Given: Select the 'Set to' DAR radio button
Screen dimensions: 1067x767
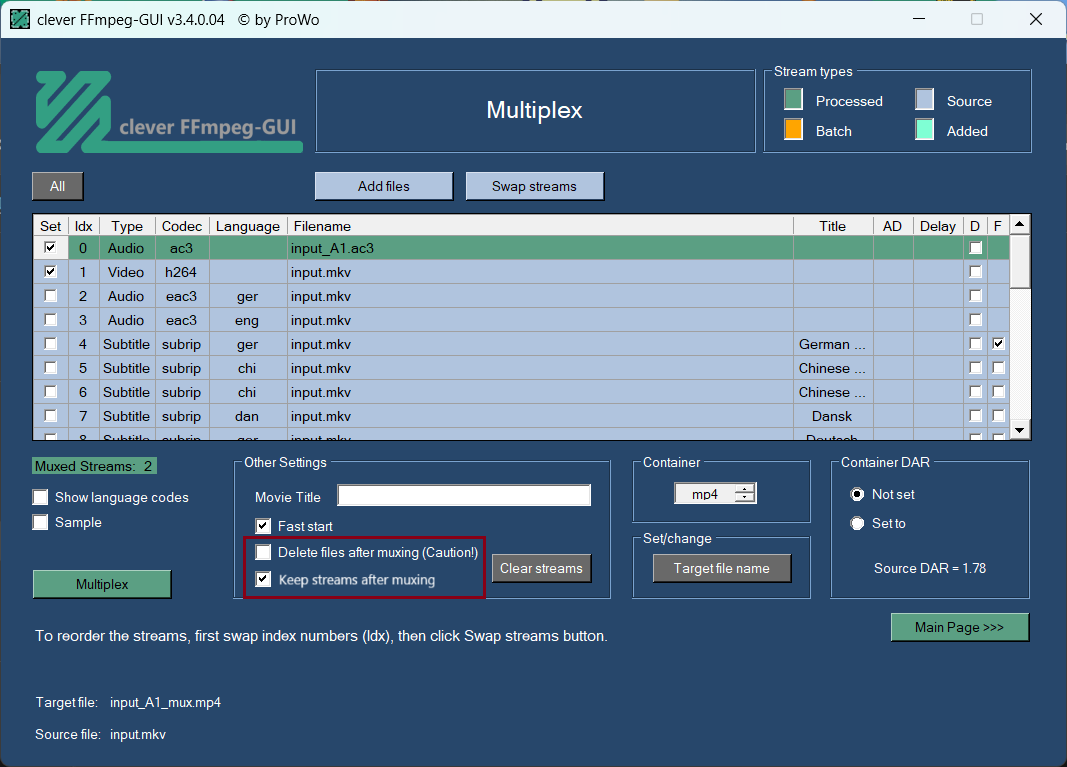Looking at the screenshot, I should coord(857,523).
